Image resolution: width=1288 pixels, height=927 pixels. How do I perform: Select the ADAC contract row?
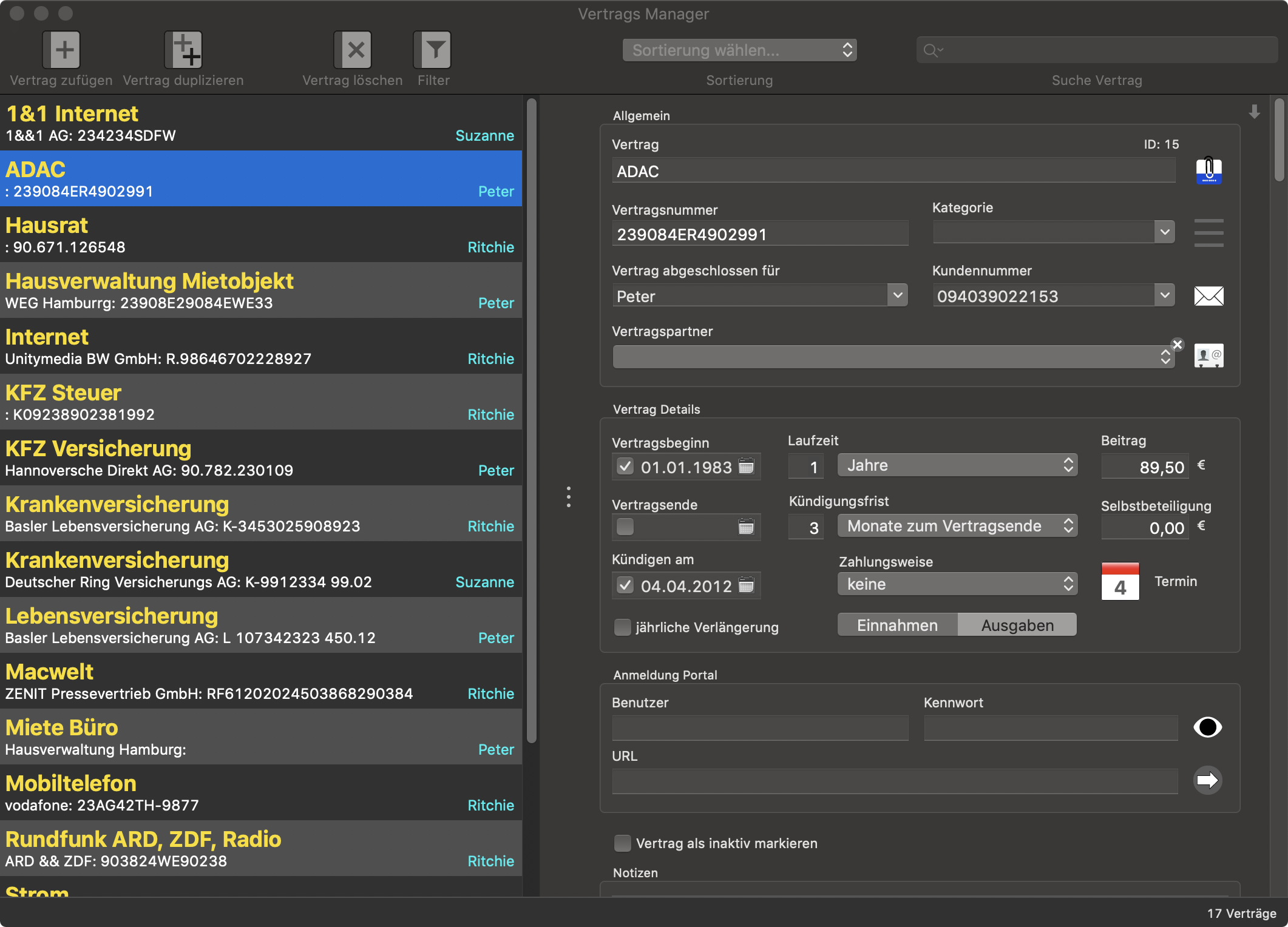click(x=261, y=178)
